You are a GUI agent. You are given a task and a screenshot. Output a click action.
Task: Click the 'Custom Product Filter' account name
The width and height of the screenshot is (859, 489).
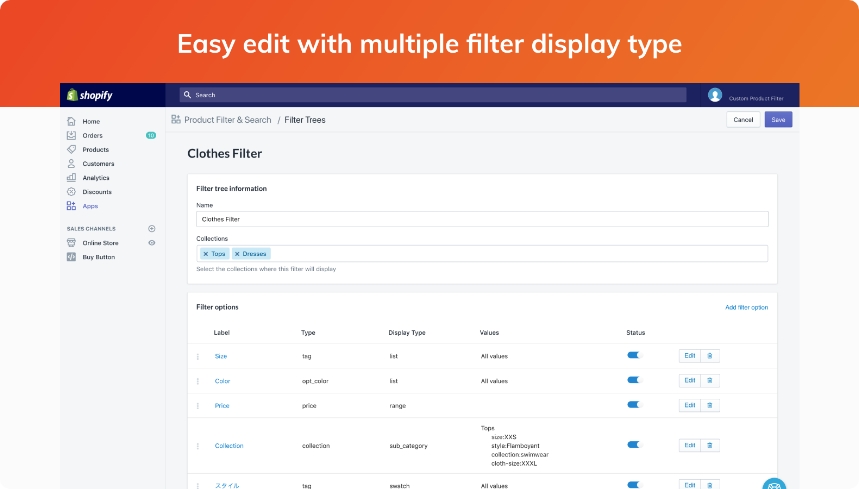pyautogui.click(x=756, y=99)
